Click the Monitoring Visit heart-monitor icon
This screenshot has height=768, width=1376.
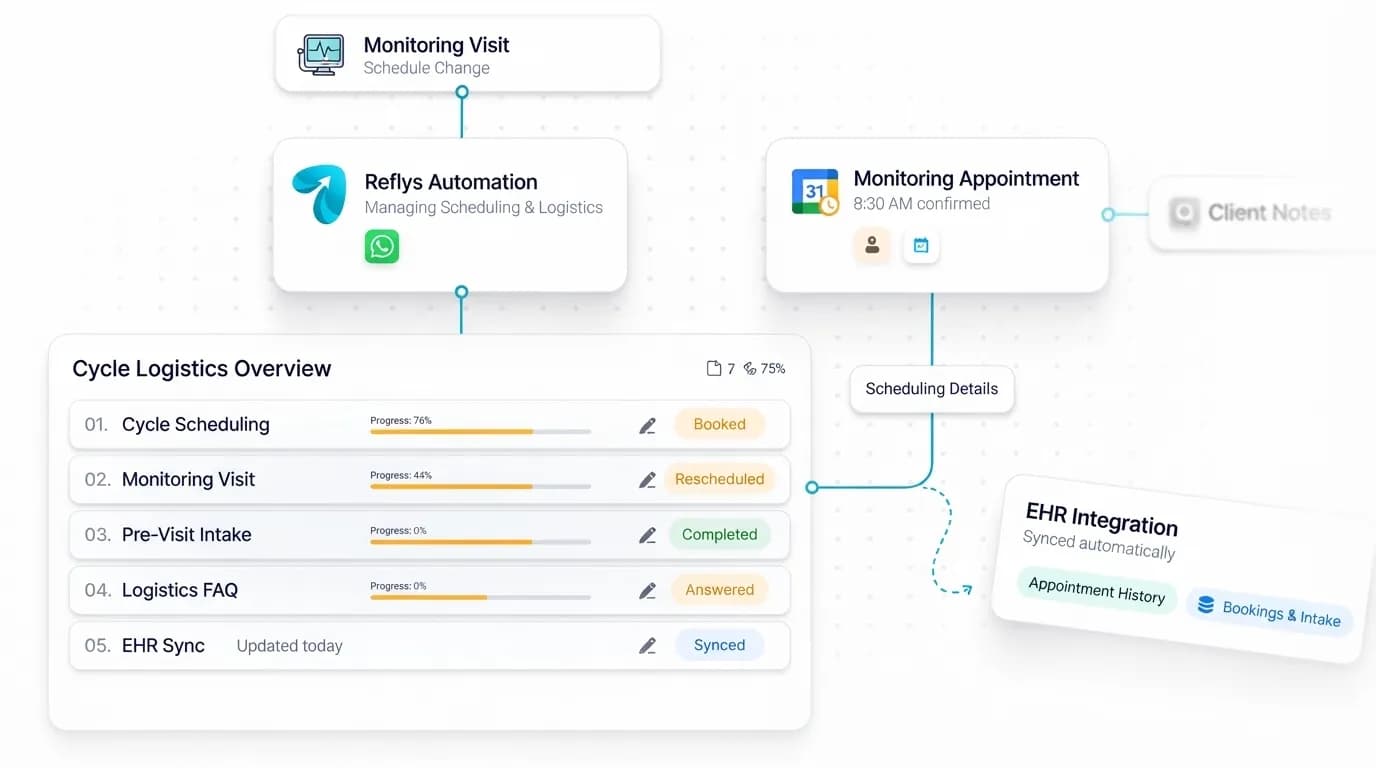pyautogui.click(x=321, y=55)
